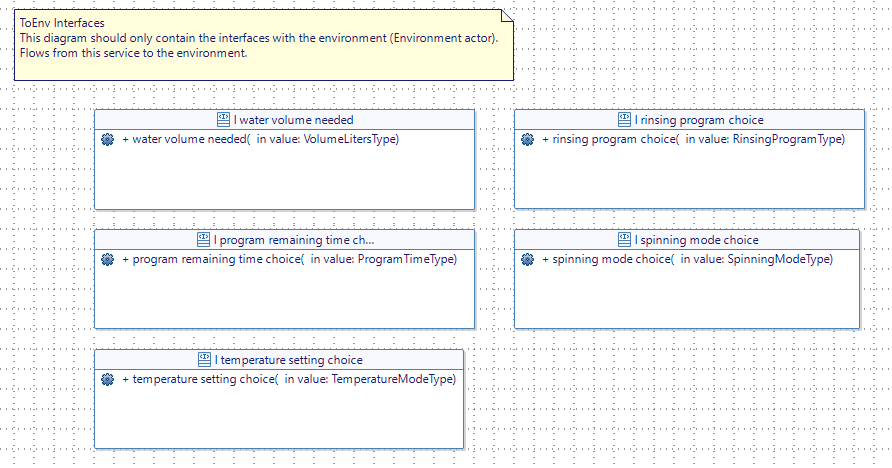892x468 pixels.
Task: Click the interface icon beside I spinning mode choice
Action: (x=624, y=239)
